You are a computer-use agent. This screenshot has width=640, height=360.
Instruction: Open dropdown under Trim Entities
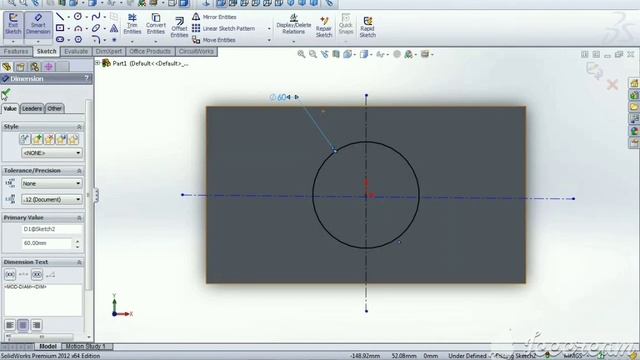tap(132, 42)
